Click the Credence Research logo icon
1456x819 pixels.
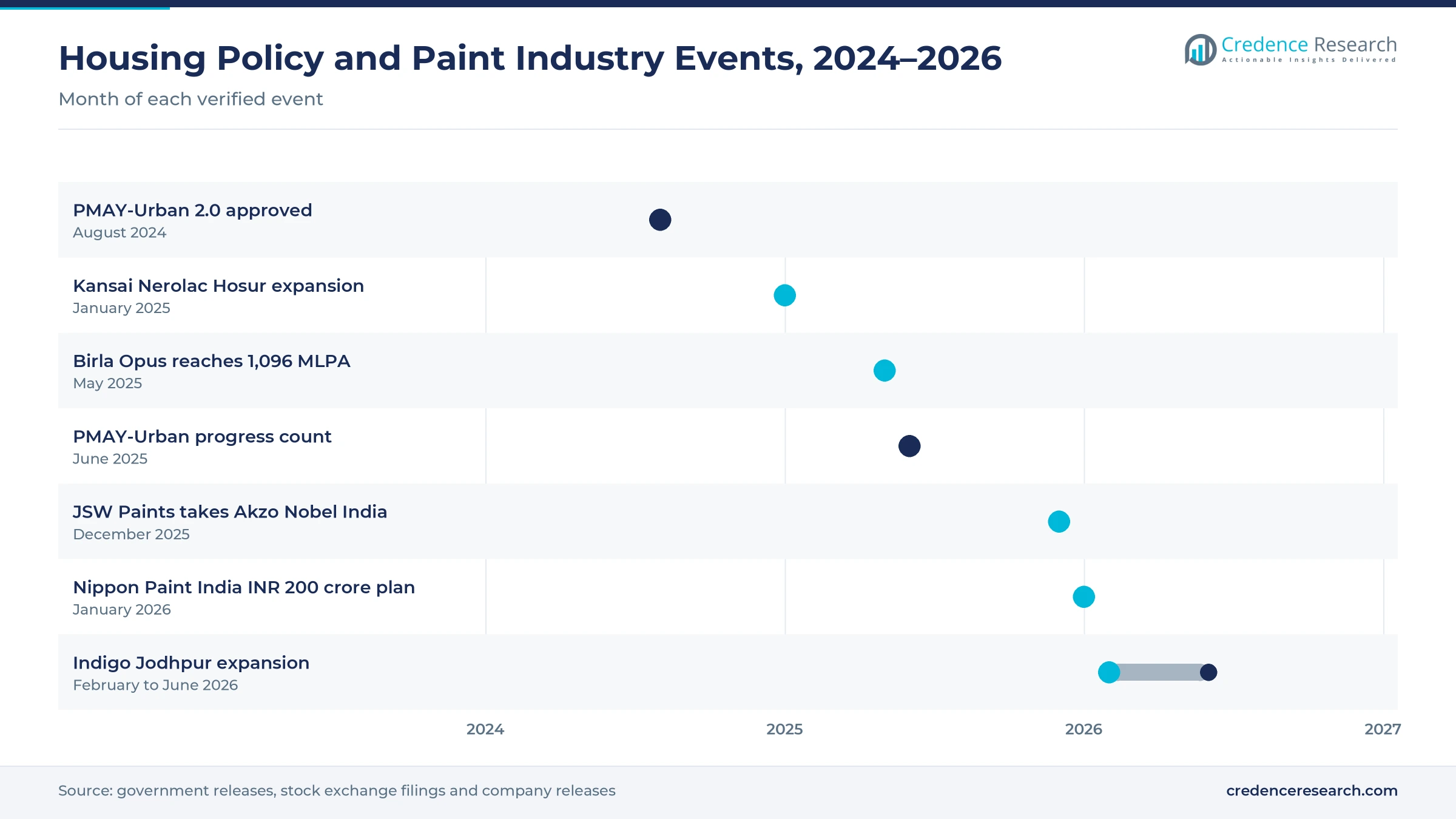[x=1200, y=50]
